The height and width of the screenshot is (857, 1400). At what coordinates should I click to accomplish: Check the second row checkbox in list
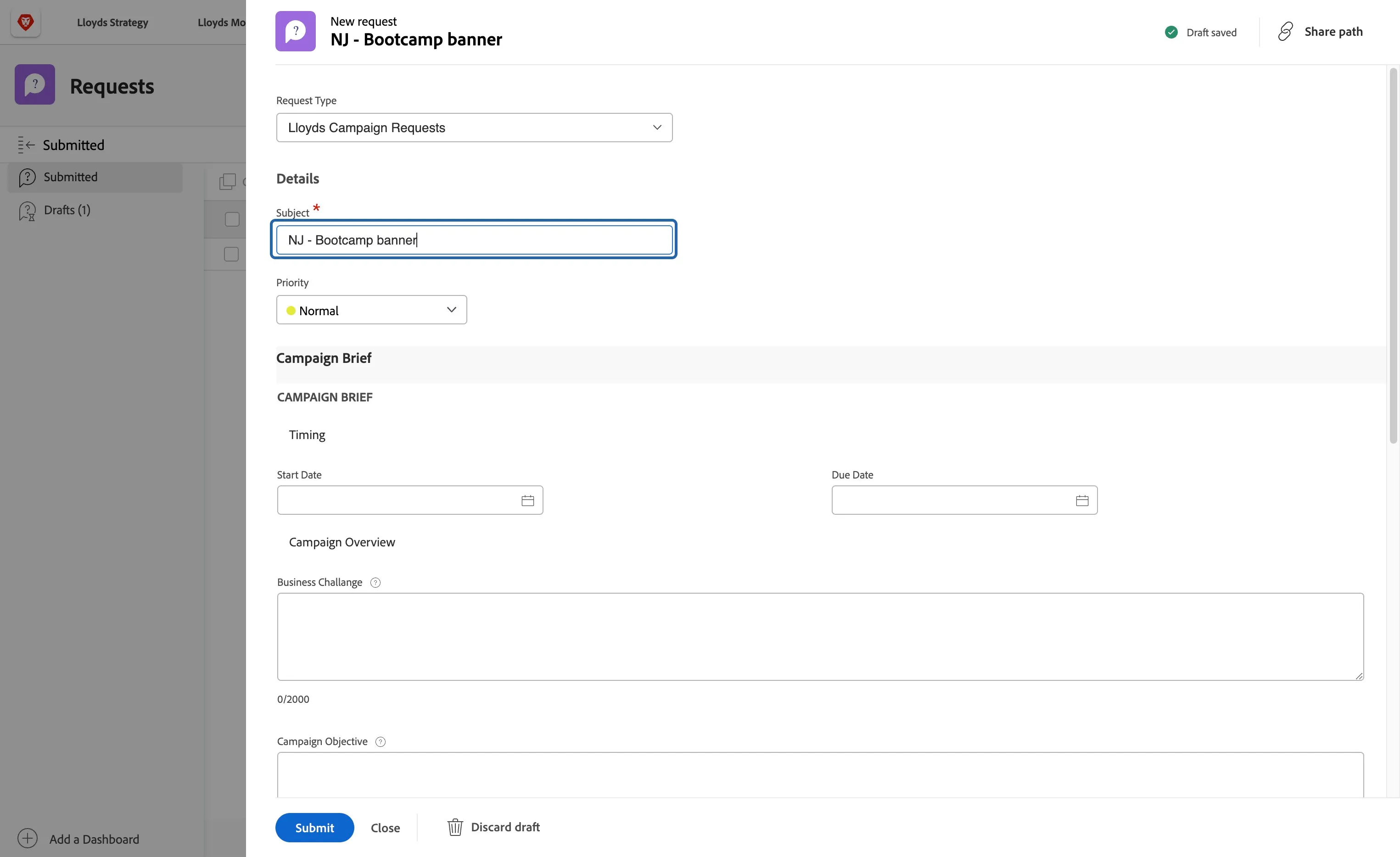pyautogui.click(x=231, y=254)
